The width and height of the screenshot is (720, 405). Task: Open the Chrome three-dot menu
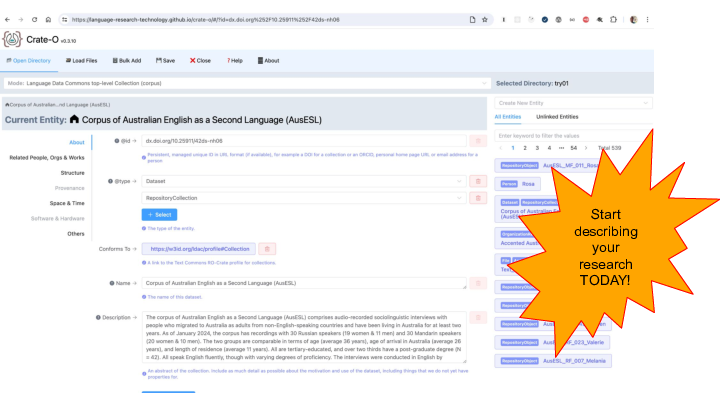[x=647, y=20]
